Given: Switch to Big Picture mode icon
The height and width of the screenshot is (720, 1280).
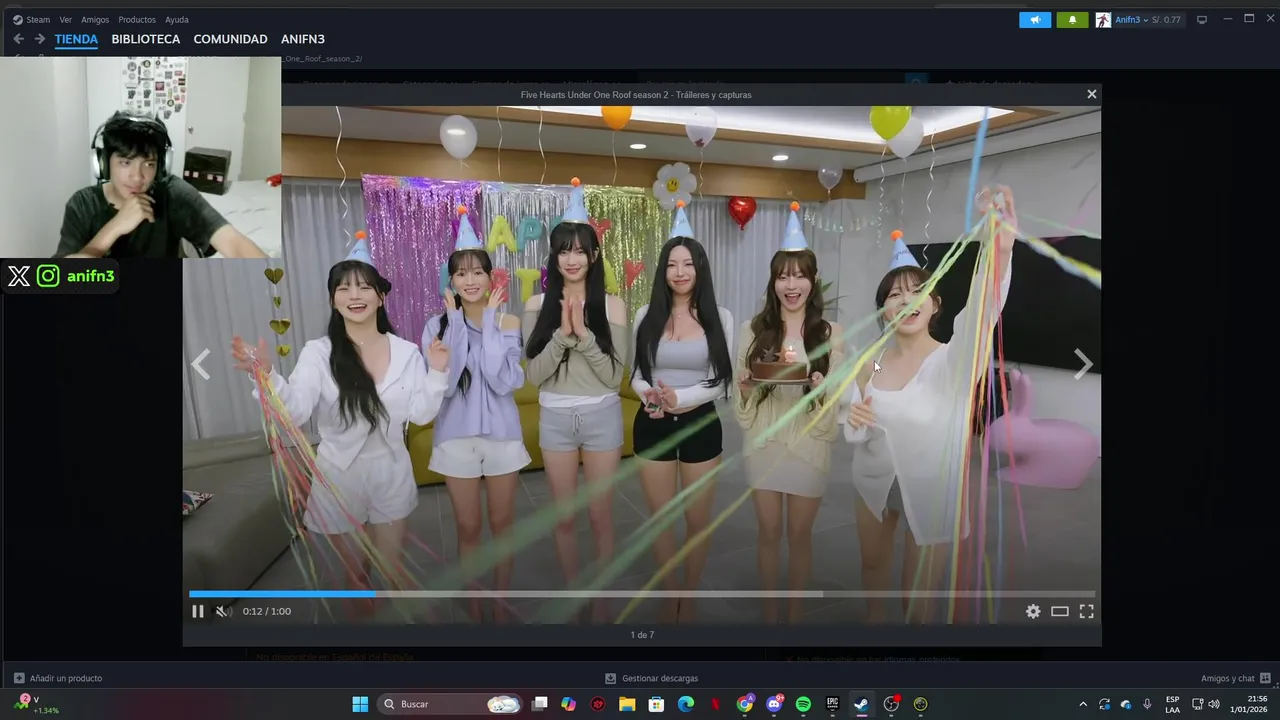Looking at the screenshot, I should 1202,19.
